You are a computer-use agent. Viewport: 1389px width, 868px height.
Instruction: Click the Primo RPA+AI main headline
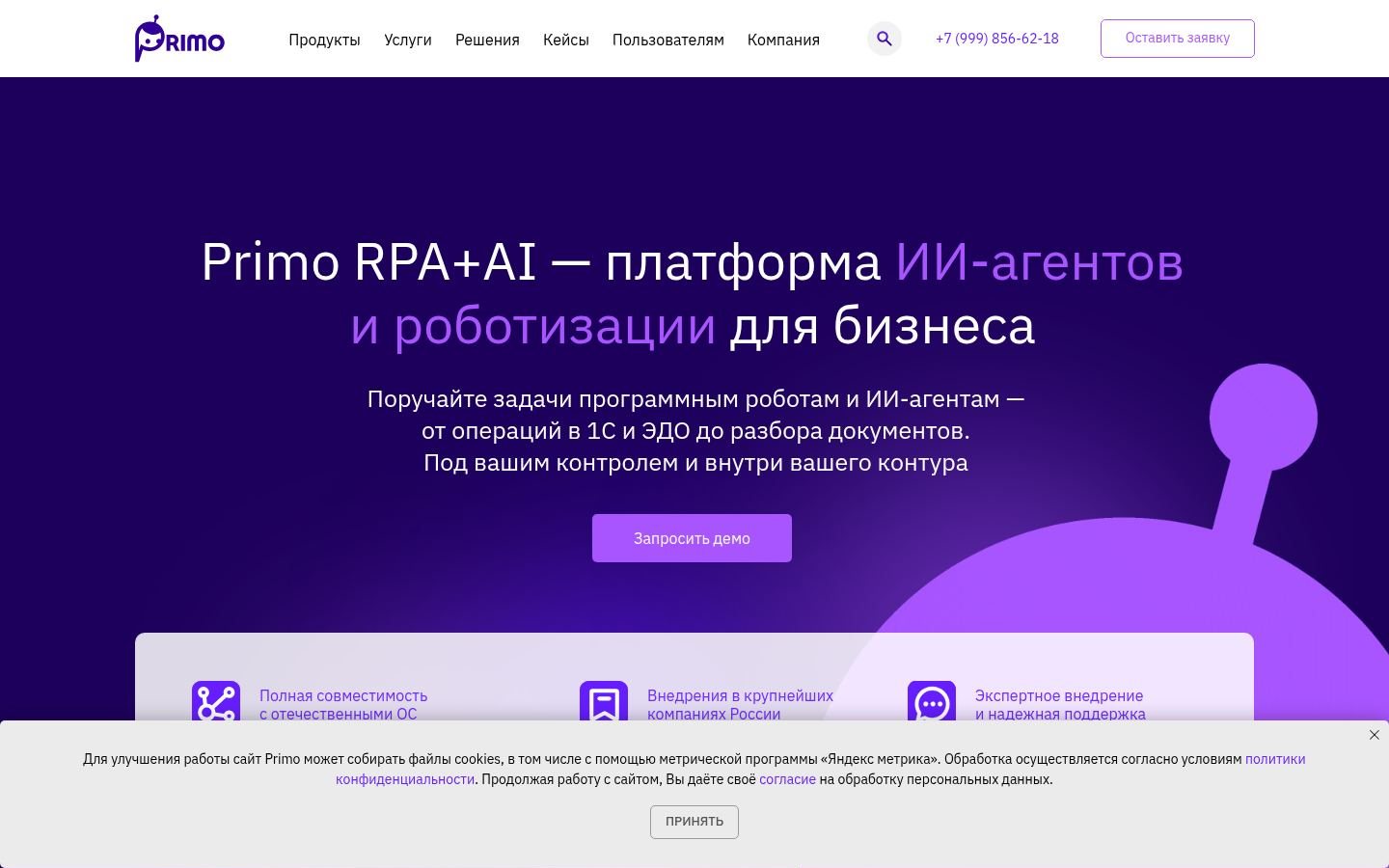[693, 293]
